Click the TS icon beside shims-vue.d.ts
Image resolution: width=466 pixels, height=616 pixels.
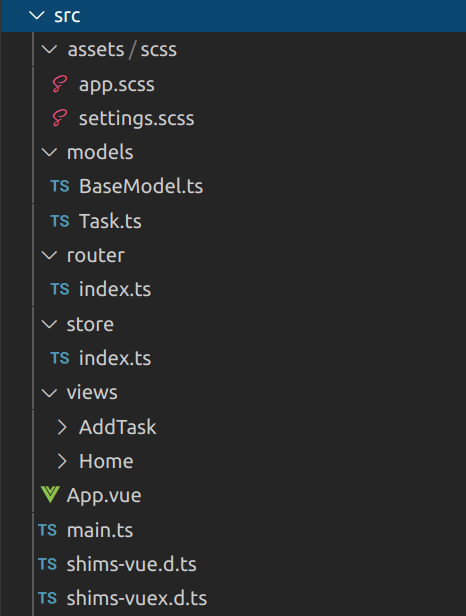pyautogui.click(x=48, y=564)
